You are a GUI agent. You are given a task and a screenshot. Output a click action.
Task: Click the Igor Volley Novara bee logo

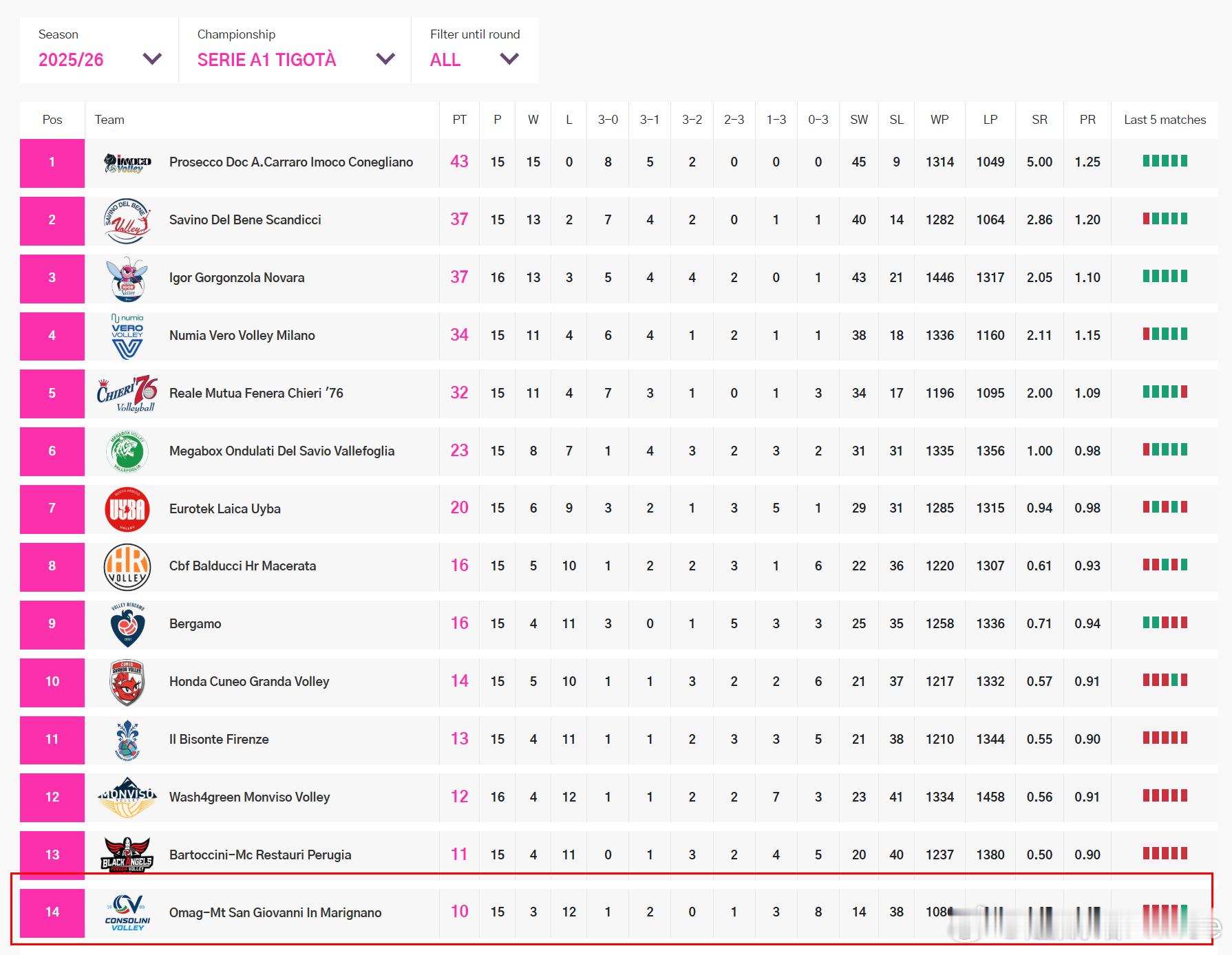point(127,279)
